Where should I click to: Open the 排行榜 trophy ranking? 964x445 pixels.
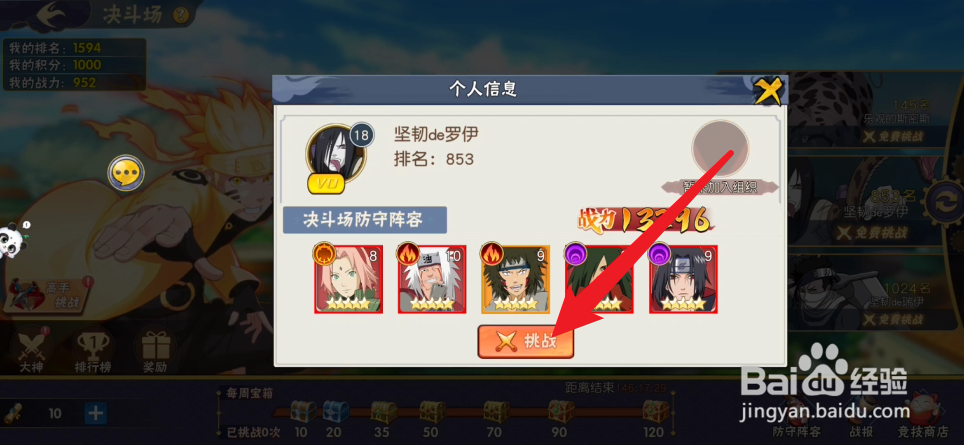[x=91, y=350]
